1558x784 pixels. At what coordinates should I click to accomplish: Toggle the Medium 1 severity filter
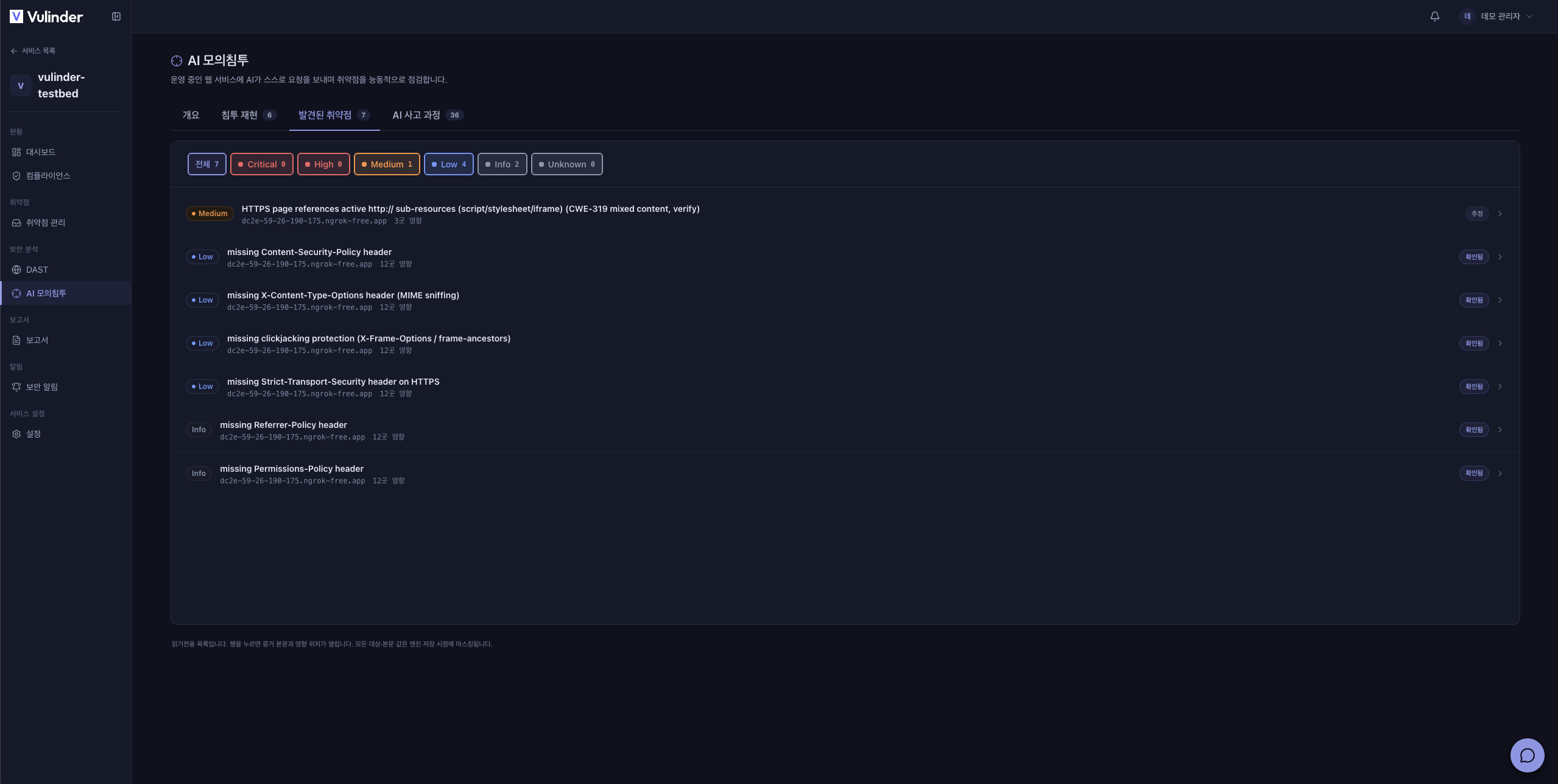387,164
